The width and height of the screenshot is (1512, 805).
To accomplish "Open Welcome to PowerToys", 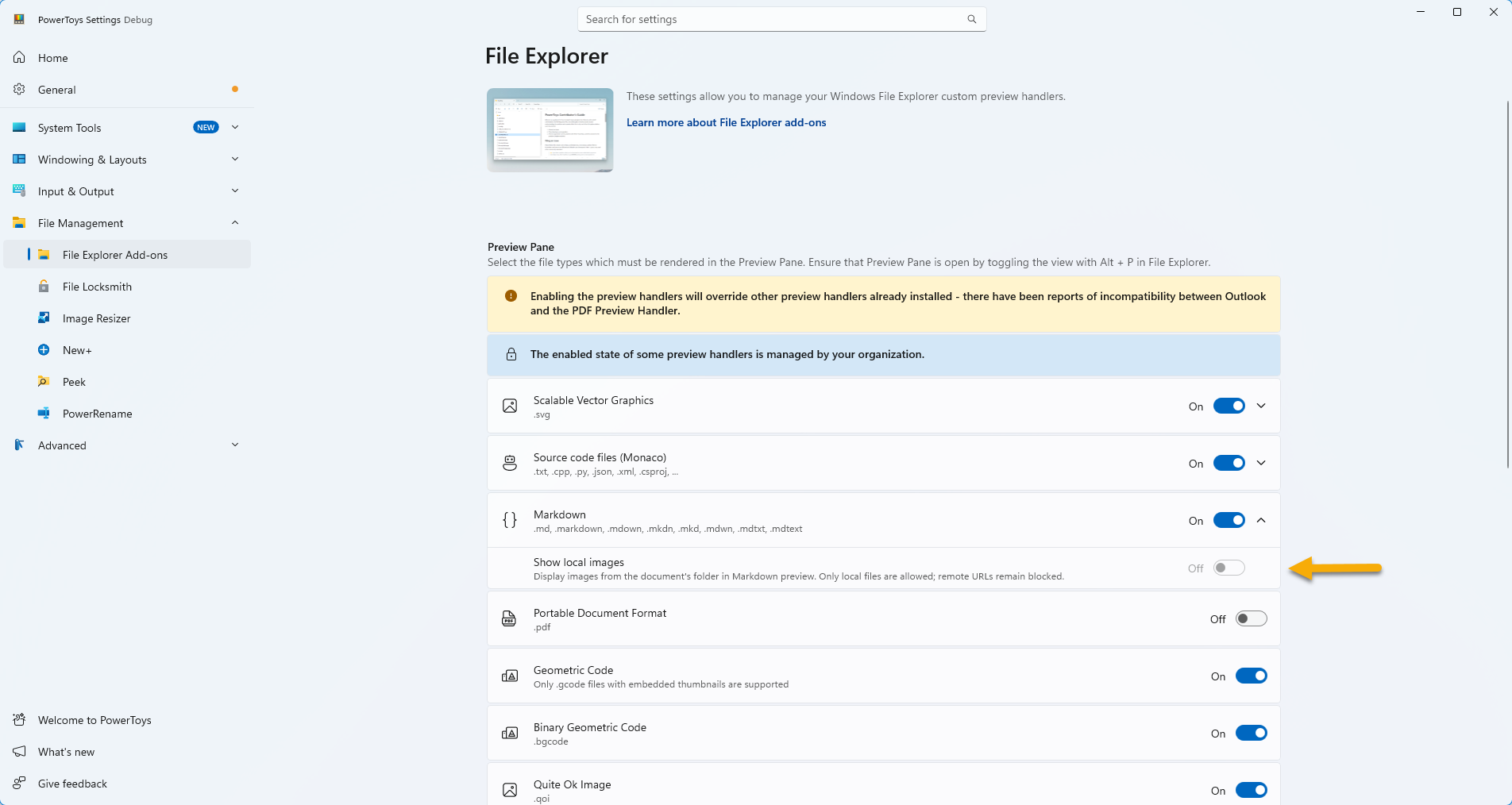I will pyautogui.click(x=127, y=719).
